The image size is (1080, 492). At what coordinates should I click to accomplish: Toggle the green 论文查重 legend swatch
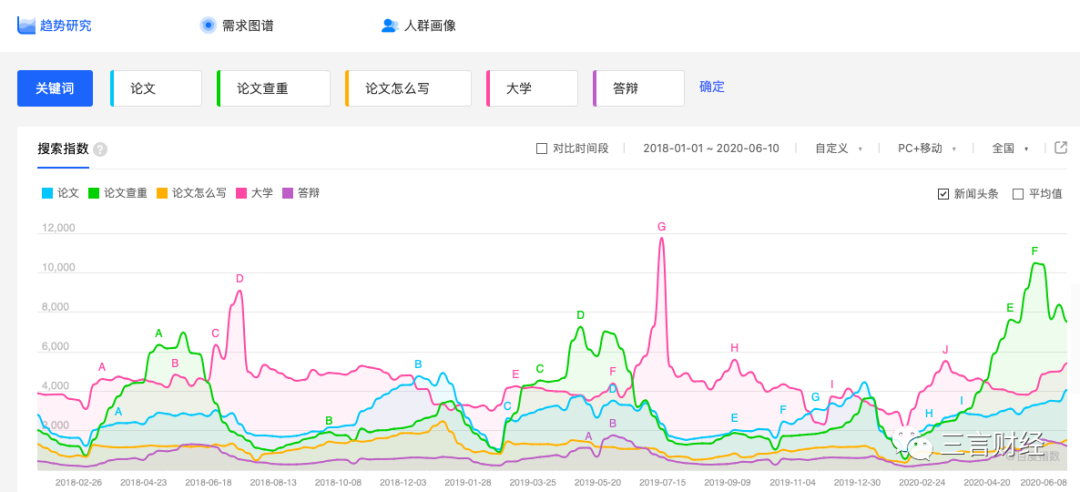click(x=93, y=194)
